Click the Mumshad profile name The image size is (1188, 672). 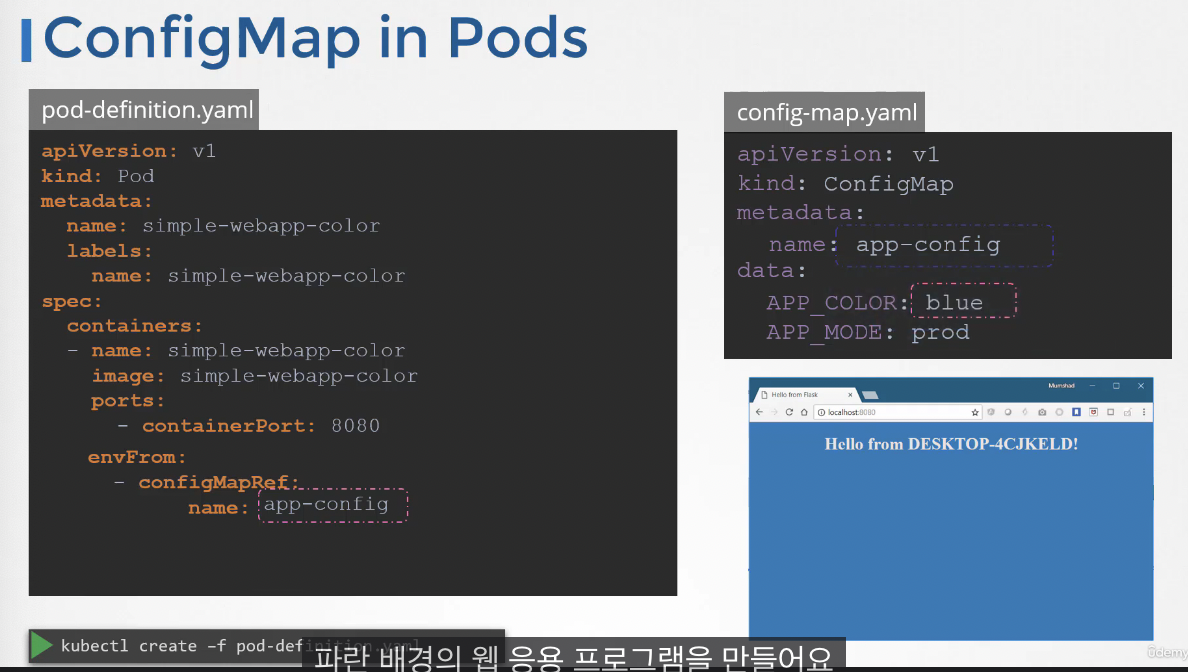[1061, 386]
